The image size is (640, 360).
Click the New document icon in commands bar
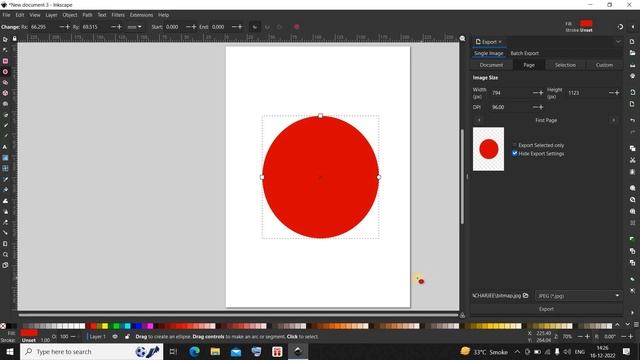632,42
